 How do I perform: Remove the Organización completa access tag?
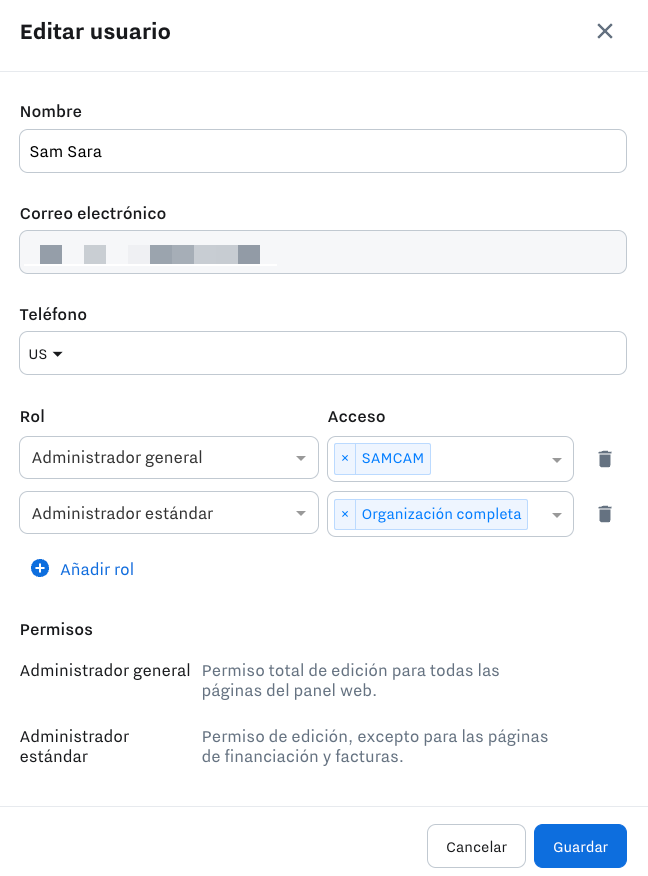(345, 514)
